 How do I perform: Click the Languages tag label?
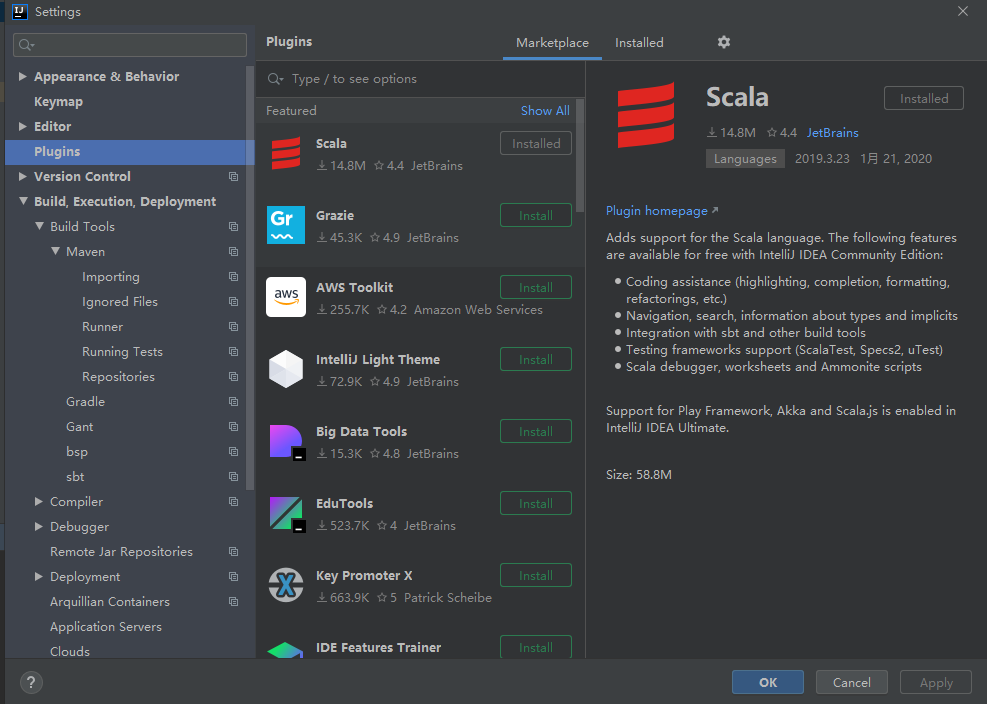click(745, 159)
